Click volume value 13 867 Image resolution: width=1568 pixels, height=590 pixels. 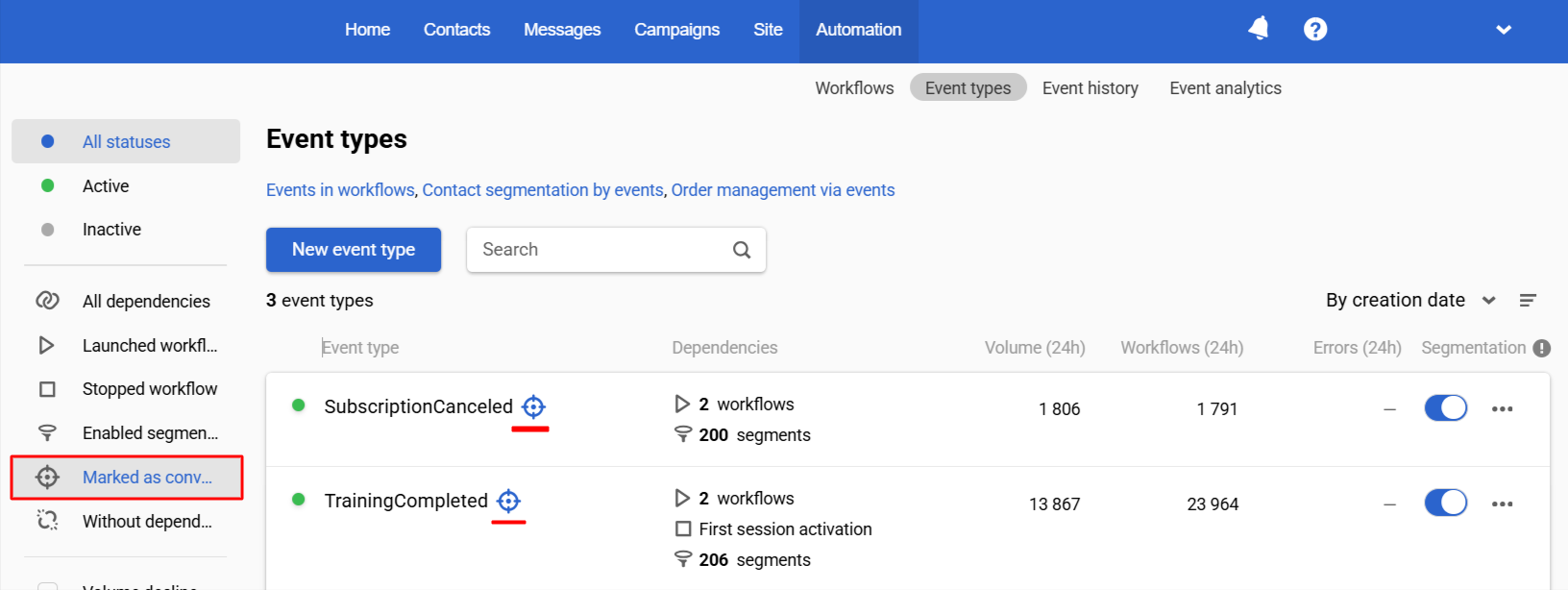pos(1054,504)
